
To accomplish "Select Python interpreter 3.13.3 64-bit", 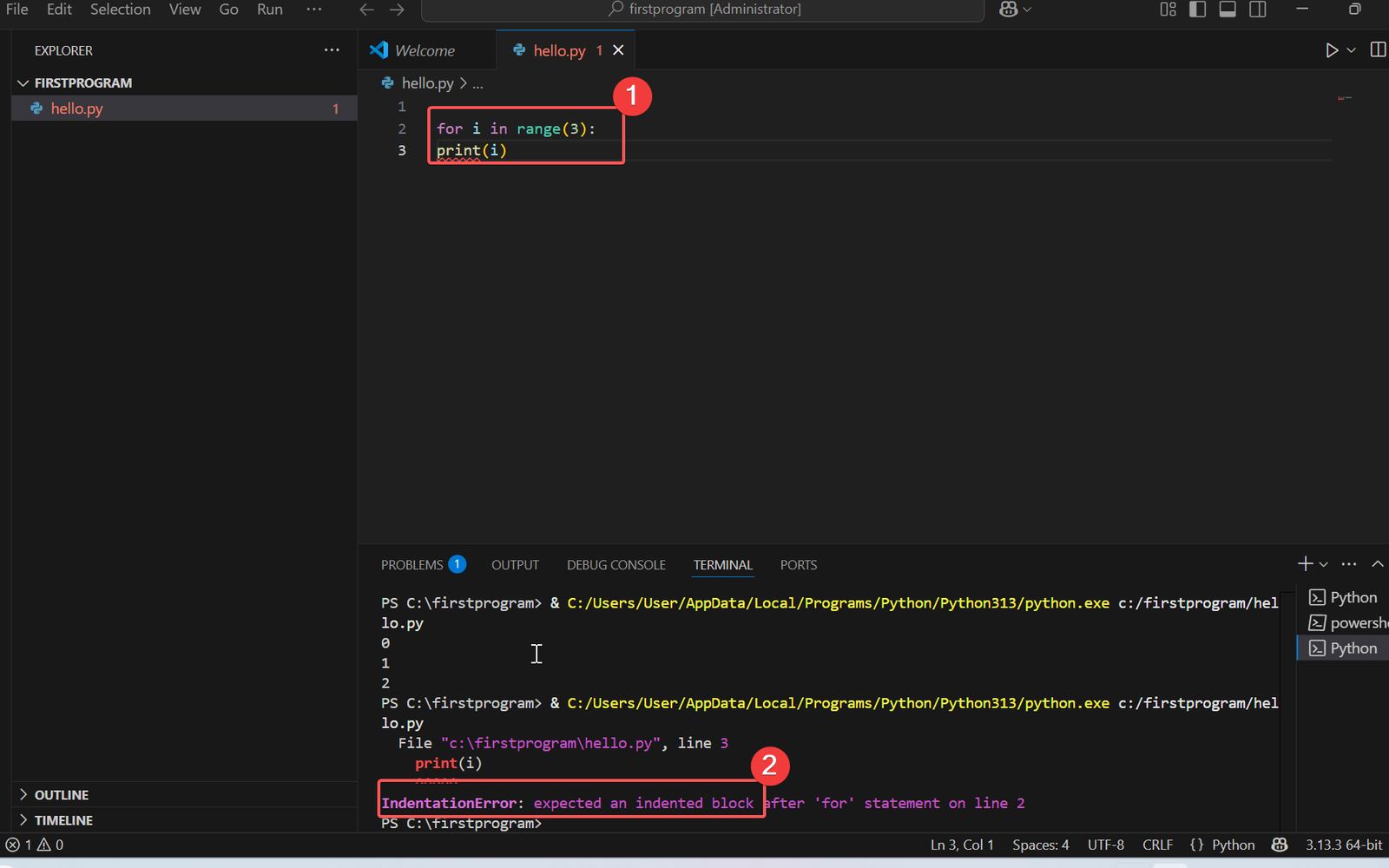I will (x=1344, y=845).
